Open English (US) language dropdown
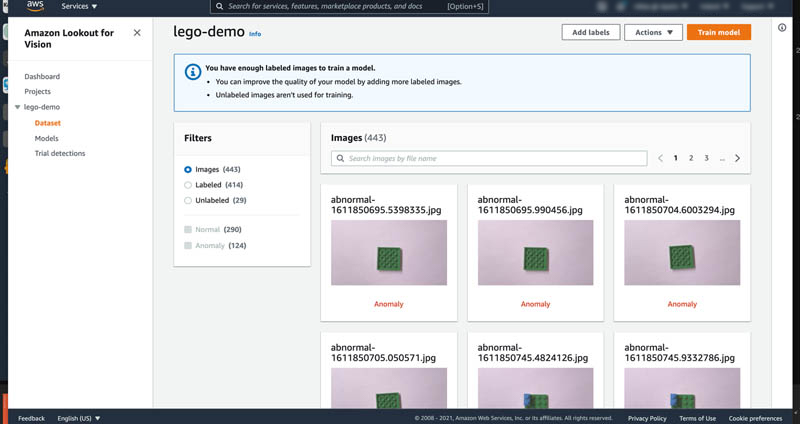 tap(79, 418)
